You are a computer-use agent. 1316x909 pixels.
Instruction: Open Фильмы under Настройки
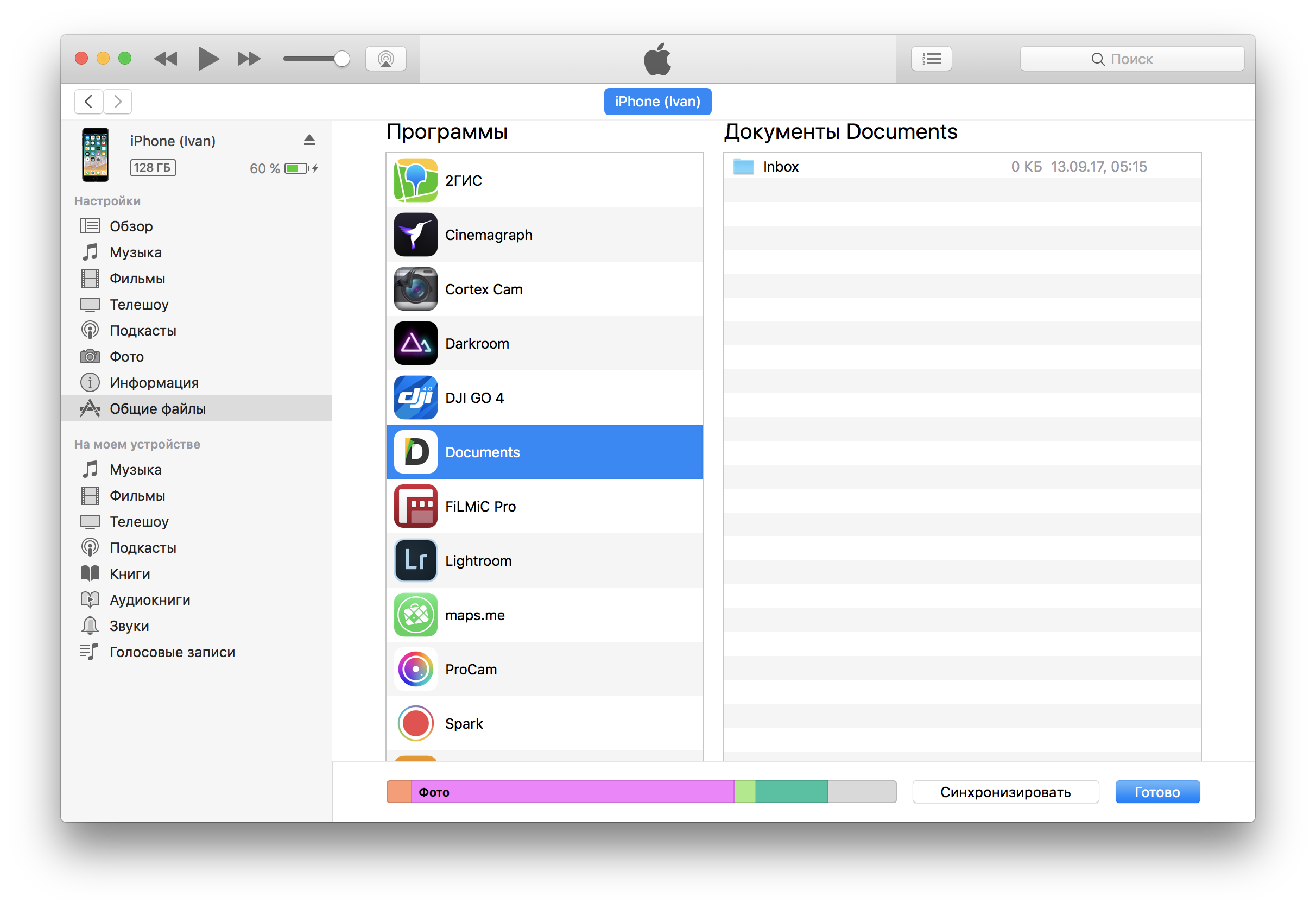click(197, 279)
